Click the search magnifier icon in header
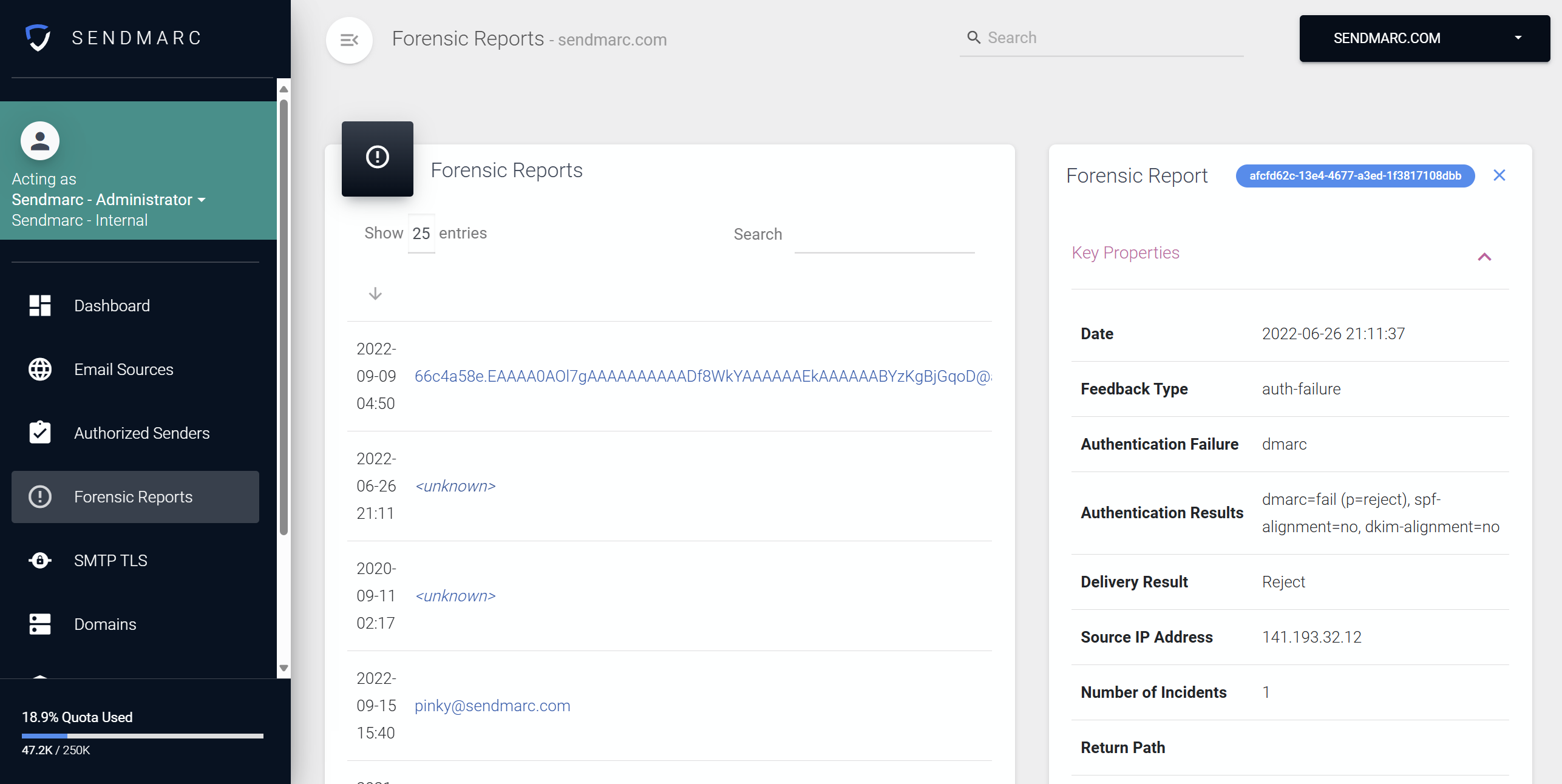Screen dimensions: 1562x784 click(974, 38)
